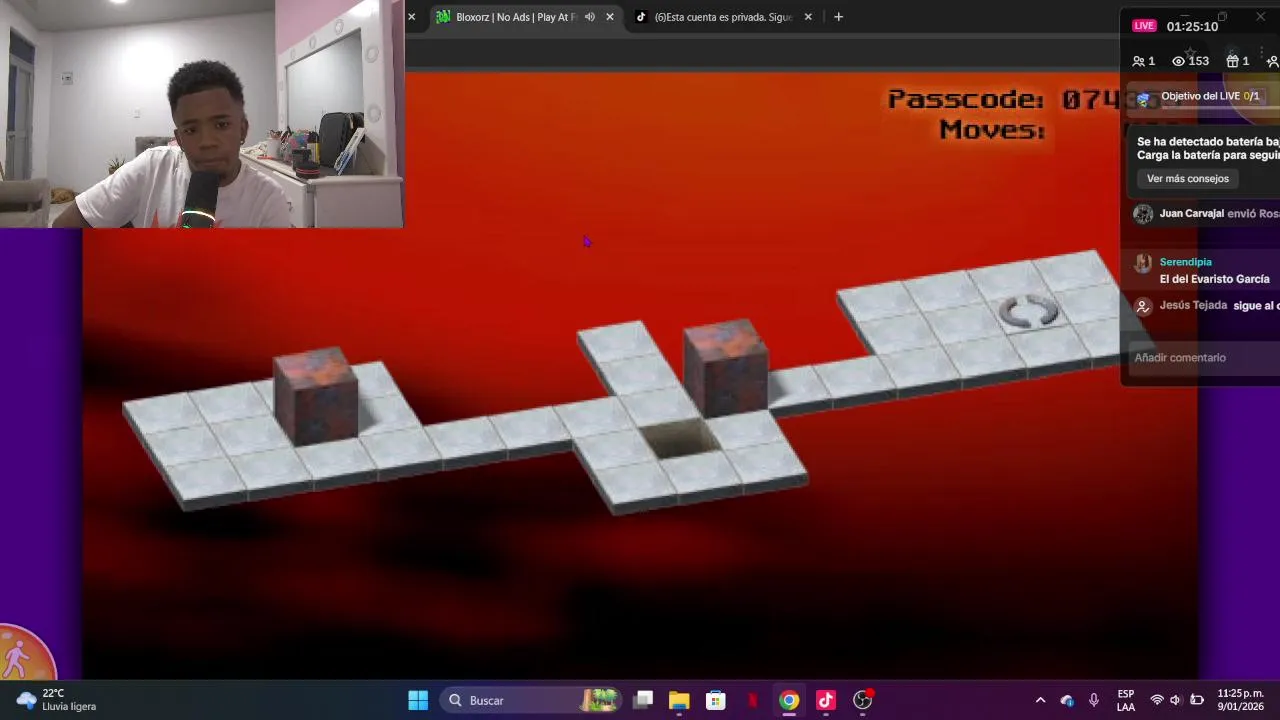Open a new browser tab
Viewport: 1280px width, 720px height.
(x=838, y=17)
